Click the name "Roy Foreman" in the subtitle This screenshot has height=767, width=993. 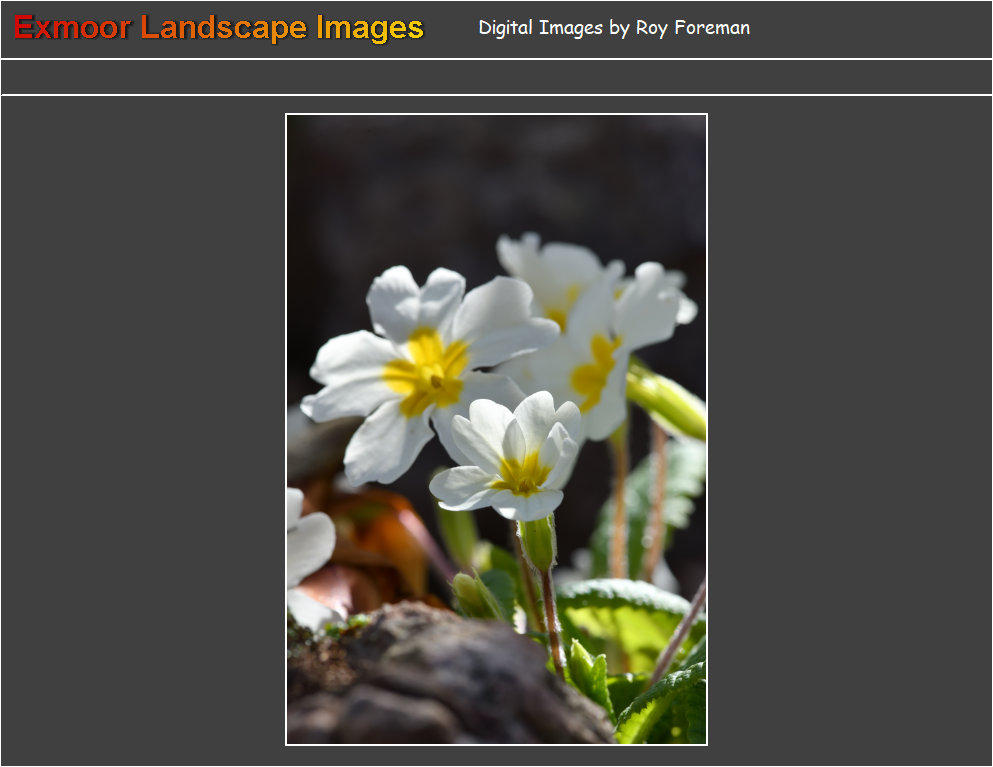692,28
